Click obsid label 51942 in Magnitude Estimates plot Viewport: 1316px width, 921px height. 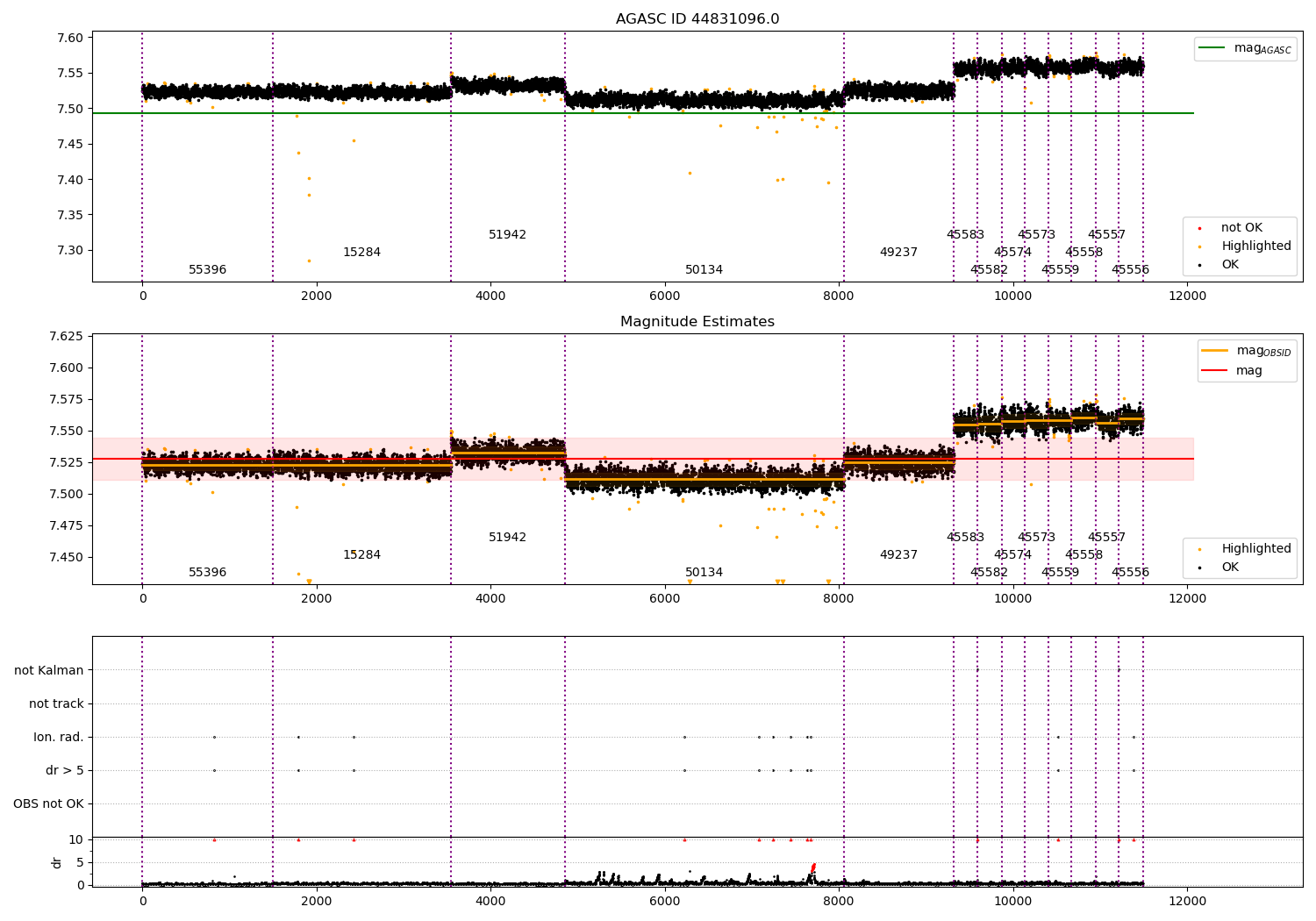tap(508, 538)
